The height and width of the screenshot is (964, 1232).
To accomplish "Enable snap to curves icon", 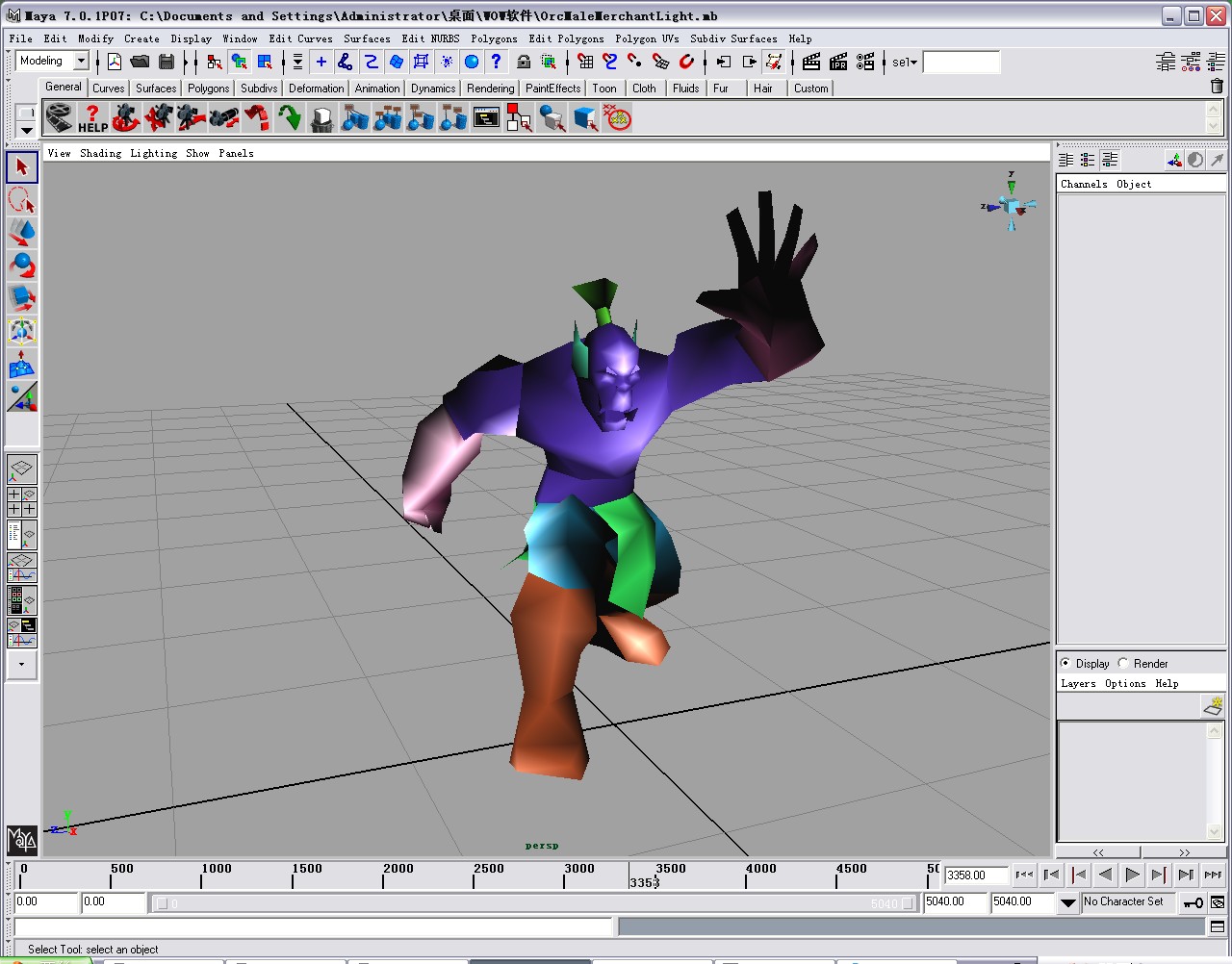I will coord(610,62).
